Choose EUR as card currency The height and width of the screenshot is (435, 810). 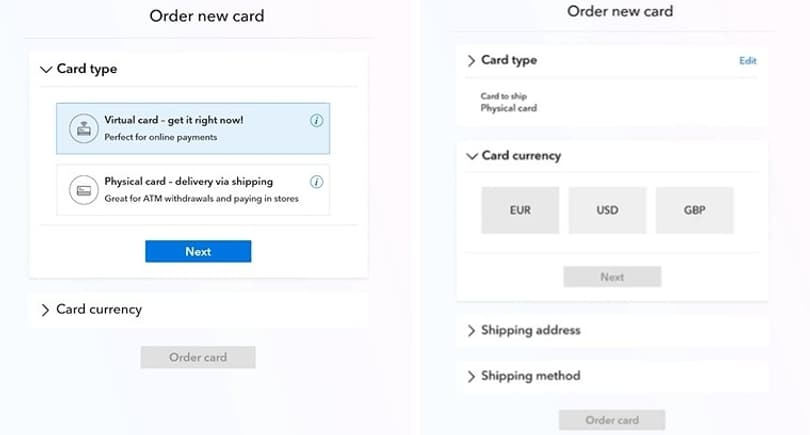(520, 211)
